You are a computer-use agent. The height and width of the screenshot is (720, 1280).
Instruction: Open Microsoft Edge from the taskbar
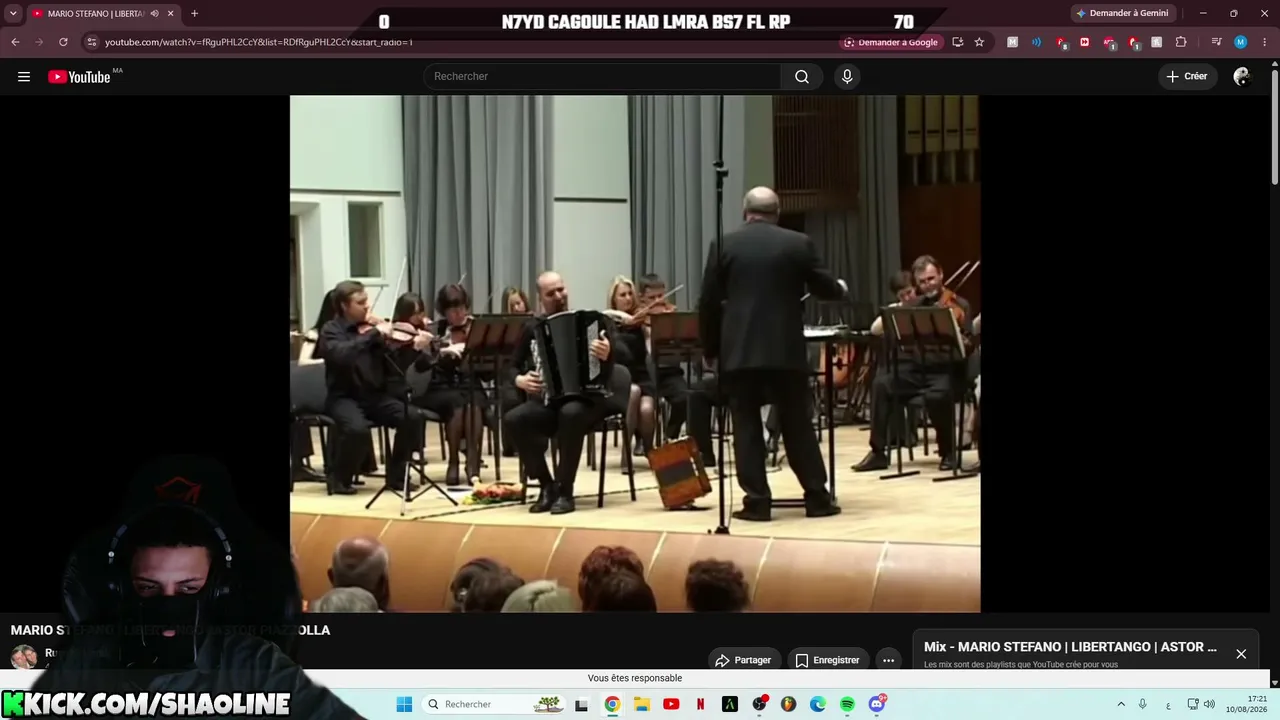point(818,704)
